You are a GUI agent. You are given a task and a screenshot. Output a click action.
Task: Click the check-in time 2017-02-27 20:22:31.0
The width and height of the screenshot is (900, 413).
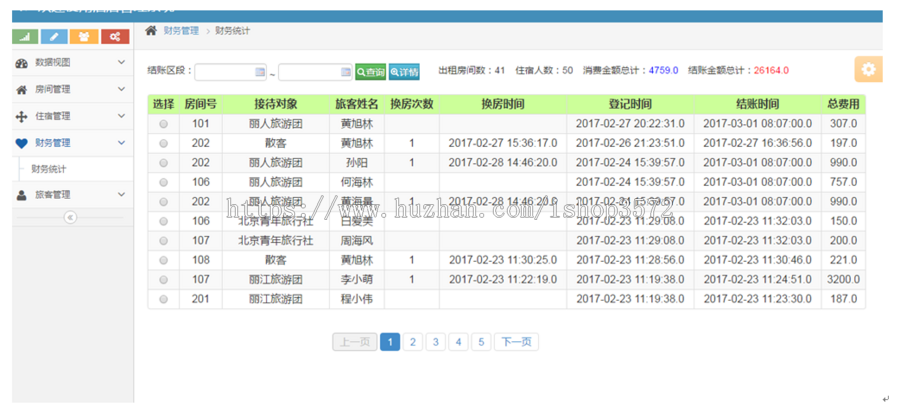tap(630, 124)
